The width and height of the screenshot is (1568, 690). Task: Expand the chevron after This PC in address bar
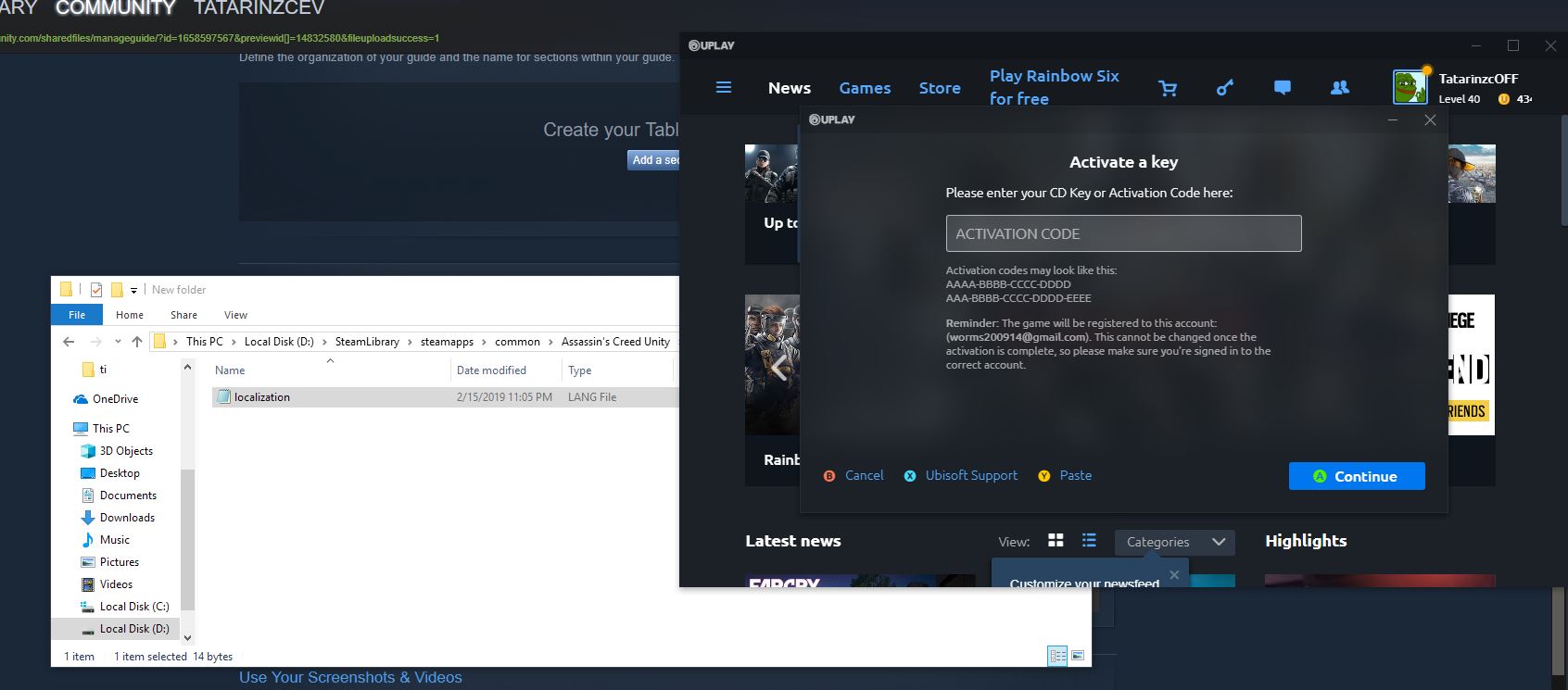pyautogui.click(x=234, y=342)
